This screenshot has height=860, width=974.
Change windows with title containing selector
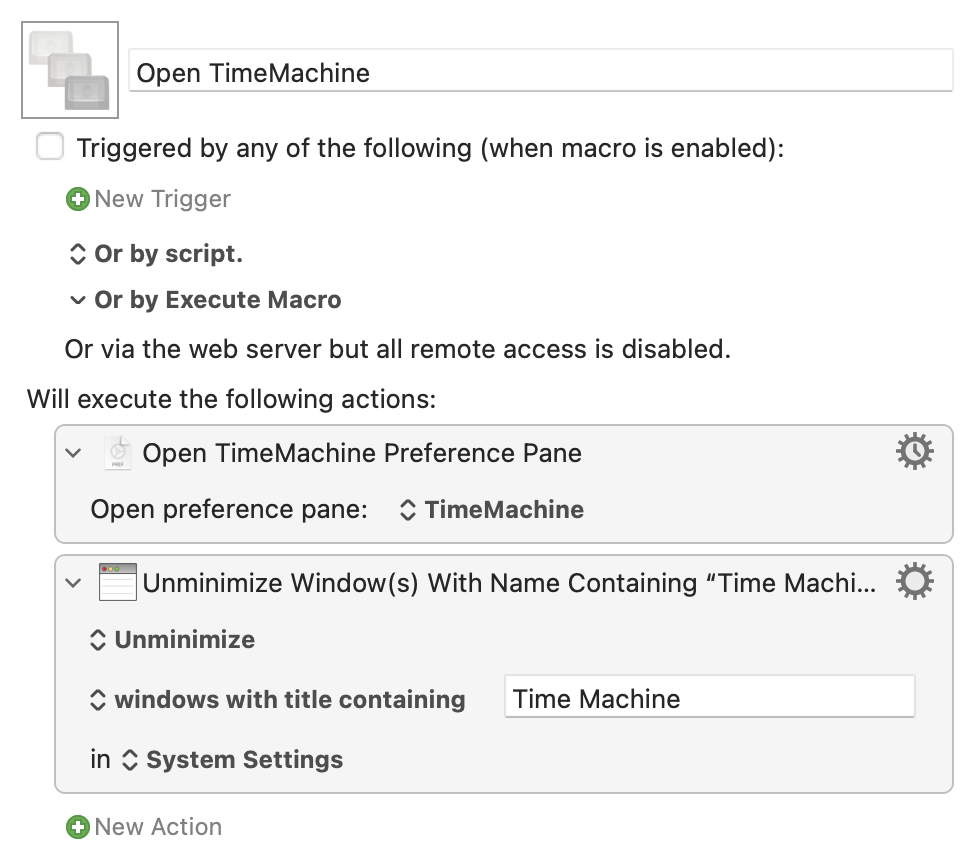click(277, 700)
